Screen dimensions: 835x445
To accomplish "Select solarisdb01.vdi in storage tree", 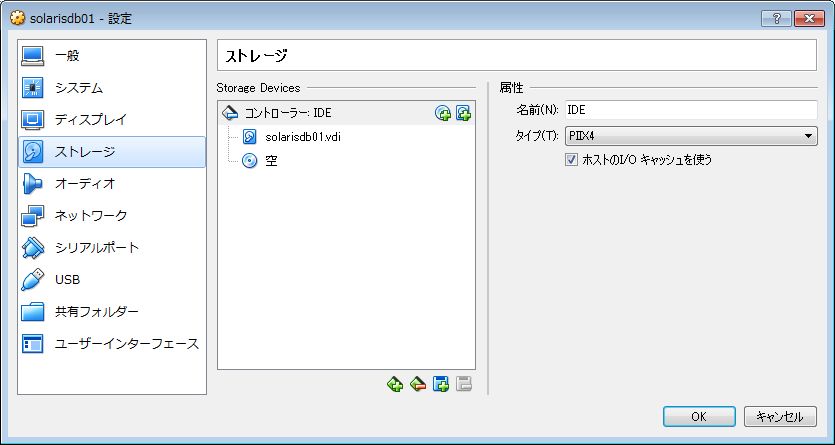I will click(x=303, y=137).
